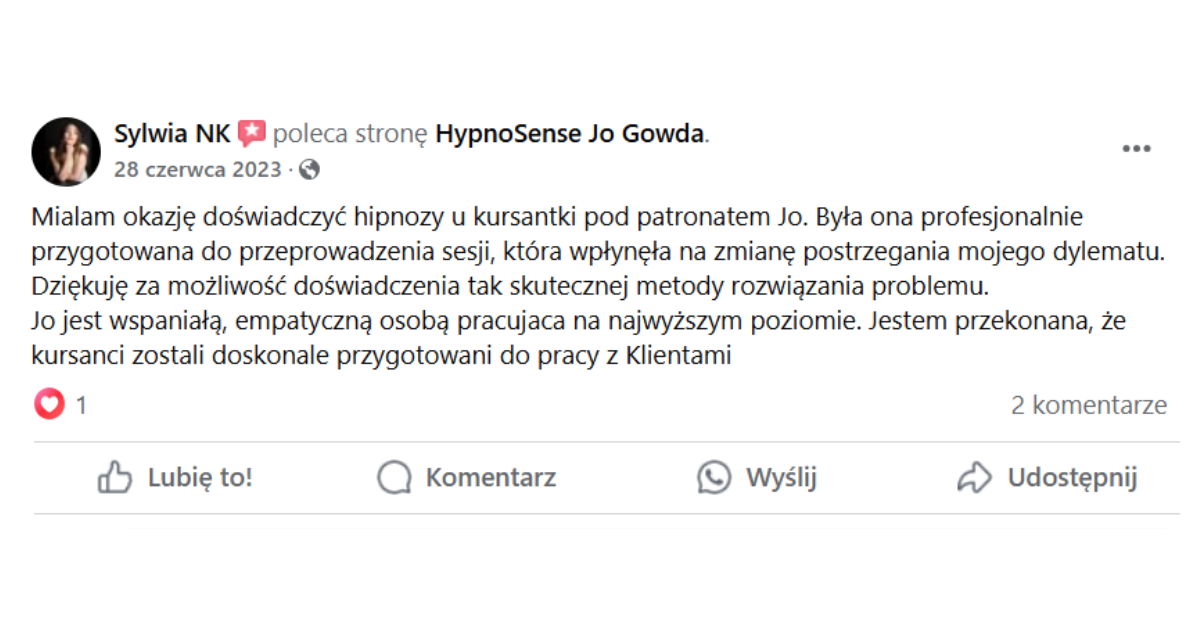This screenshot has height=630, width=1200.
Task: Show who reacted via the count 1
Action: [81, 405]
